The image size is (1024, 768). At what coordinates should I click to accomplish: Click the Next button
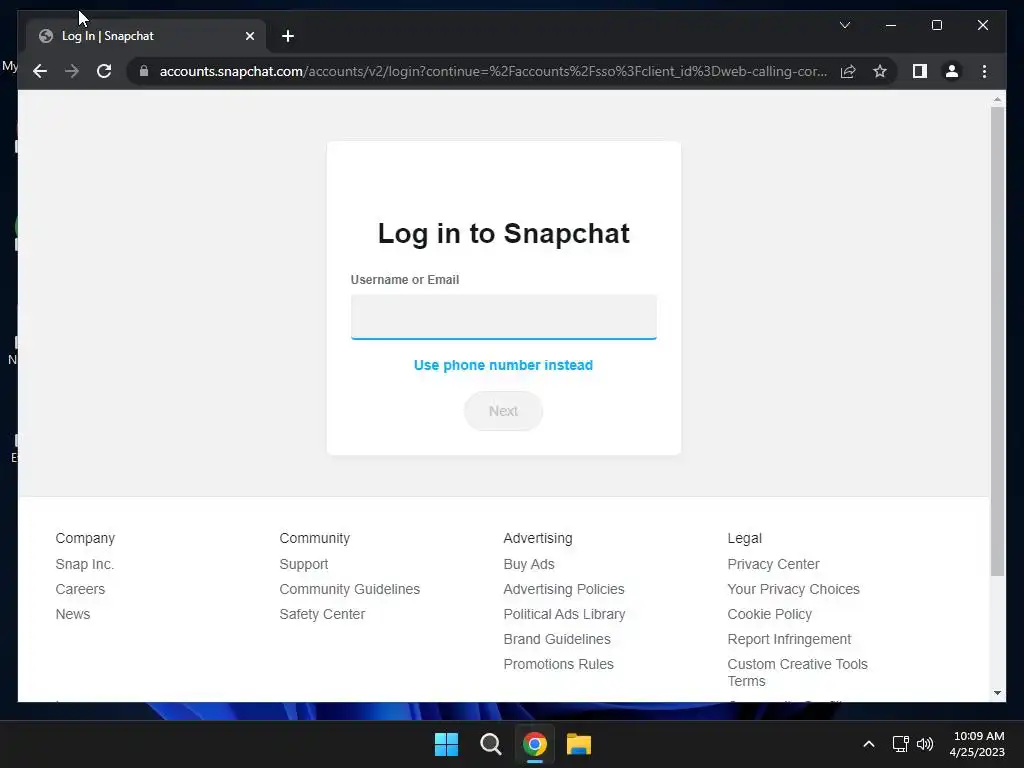coord(504,411)
